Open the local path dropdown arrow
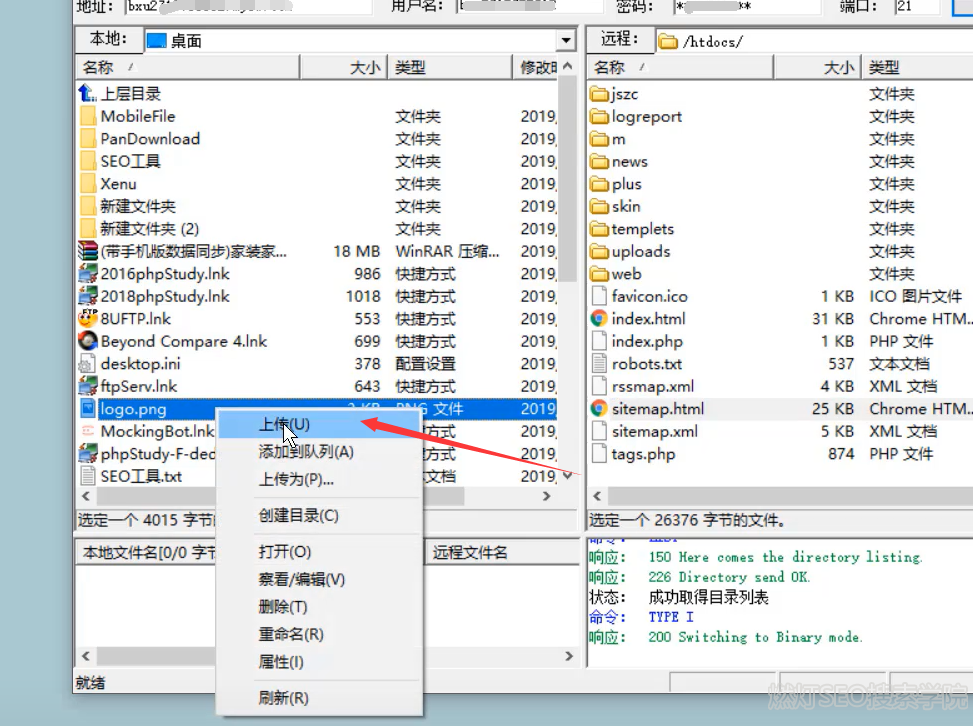Viewport: 973px width, 726px height. click(x=567, y=41)
